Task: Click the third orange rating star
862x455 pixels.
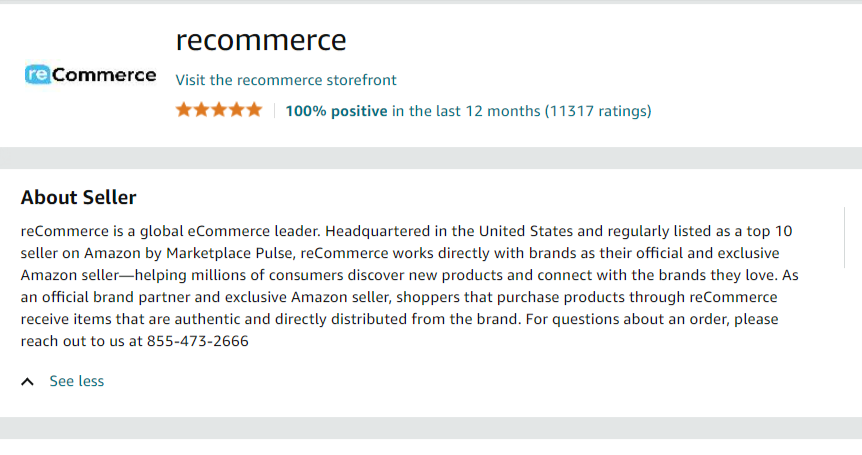Action: click(x=219, y=110)
